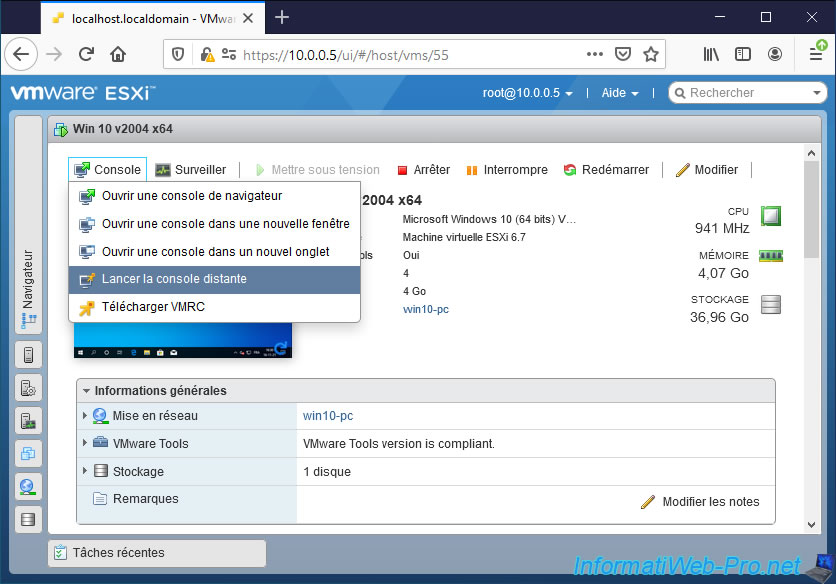Select Ouvrir une console de navigateur

pyautogui.click(x=214, y=196)
